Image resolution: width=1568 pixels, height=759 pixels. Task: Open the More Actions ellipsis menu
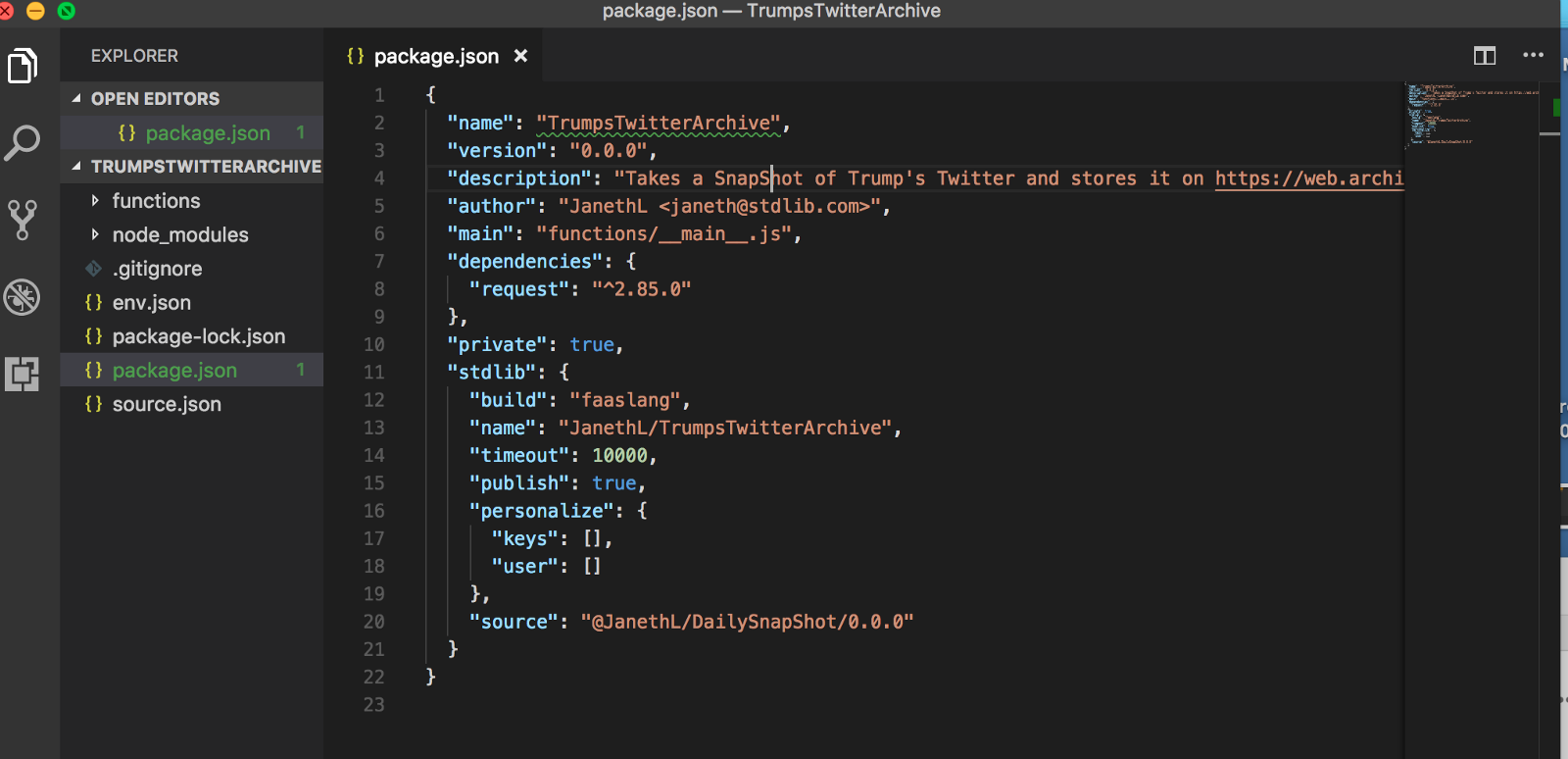1534,55
